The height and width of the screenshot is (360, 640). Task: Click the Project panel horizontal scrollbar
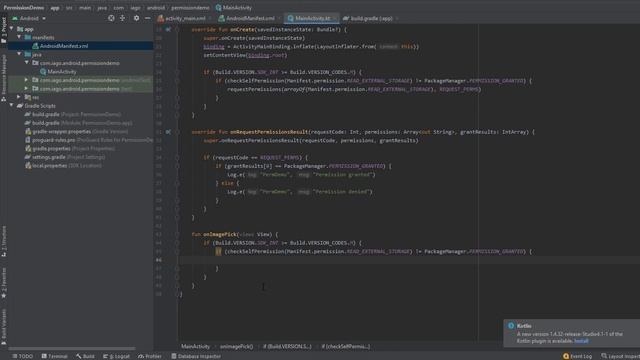coord(72,349)
